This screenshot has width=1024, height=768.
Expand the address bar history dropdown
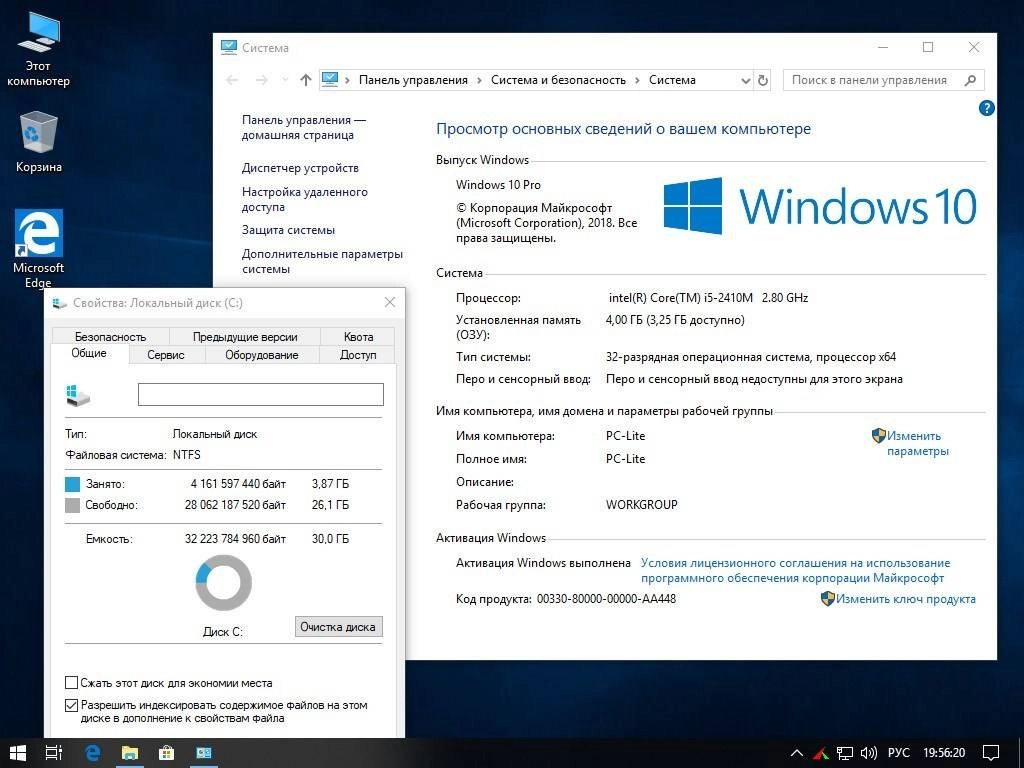click(x=745, y=80)
